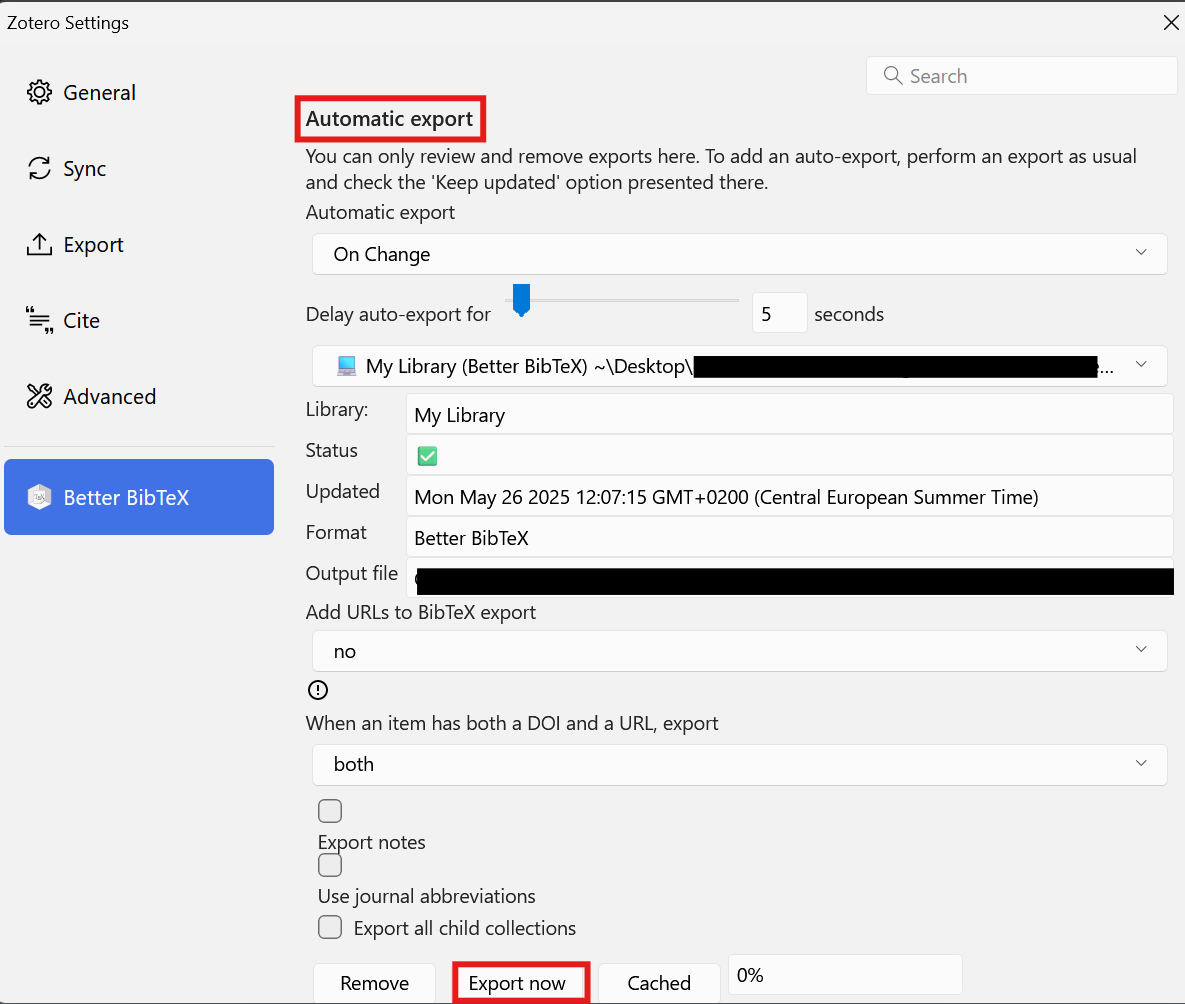Click the 0% progress indicator
This screenshot has height=1004, width=1185.
(x=845, y=975)
